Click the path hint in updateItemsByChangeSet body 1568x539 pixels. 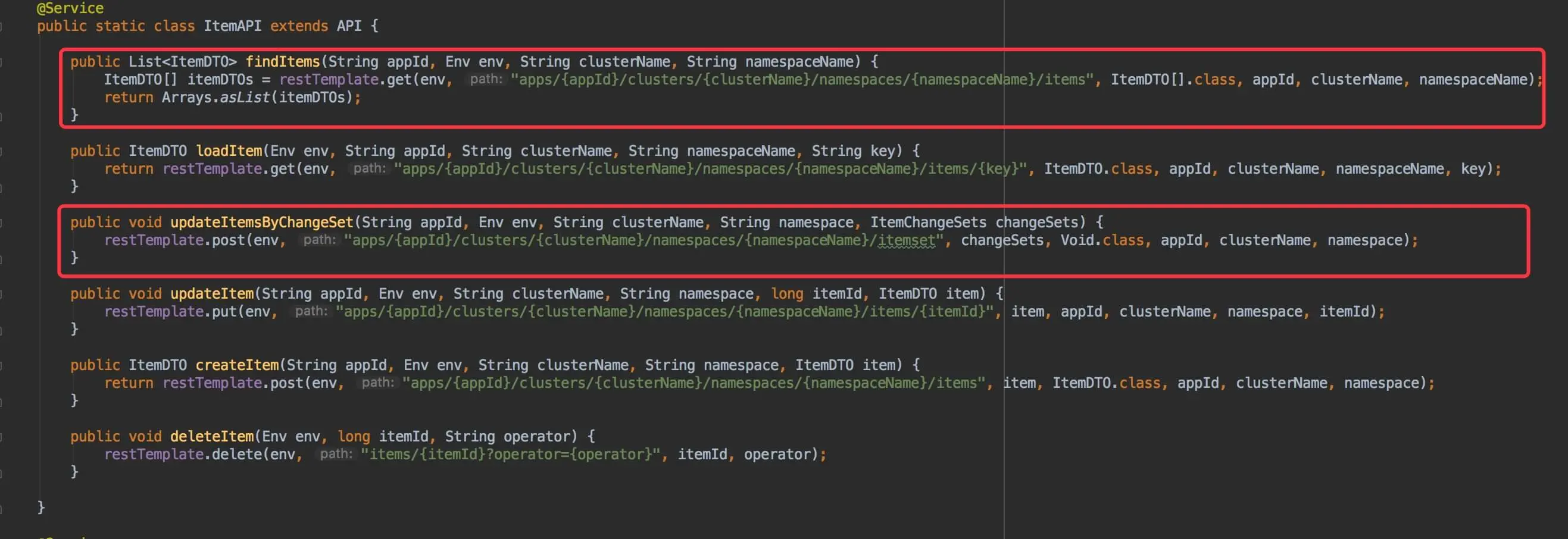click(320, 240)
